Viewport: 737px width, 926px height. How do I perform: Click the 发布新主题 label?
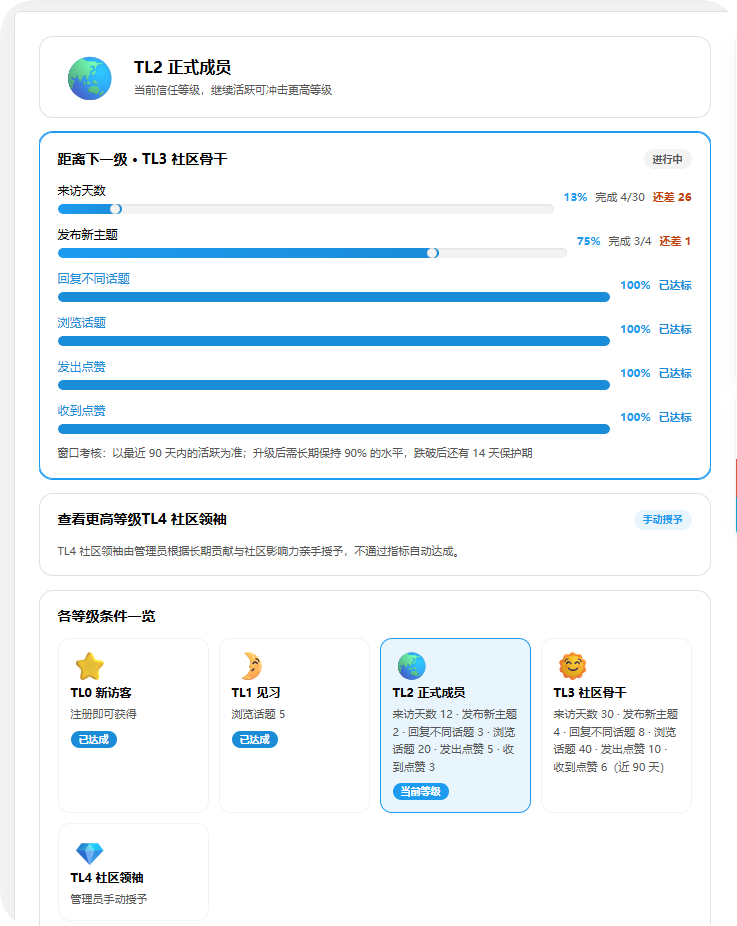click(87, 235)
